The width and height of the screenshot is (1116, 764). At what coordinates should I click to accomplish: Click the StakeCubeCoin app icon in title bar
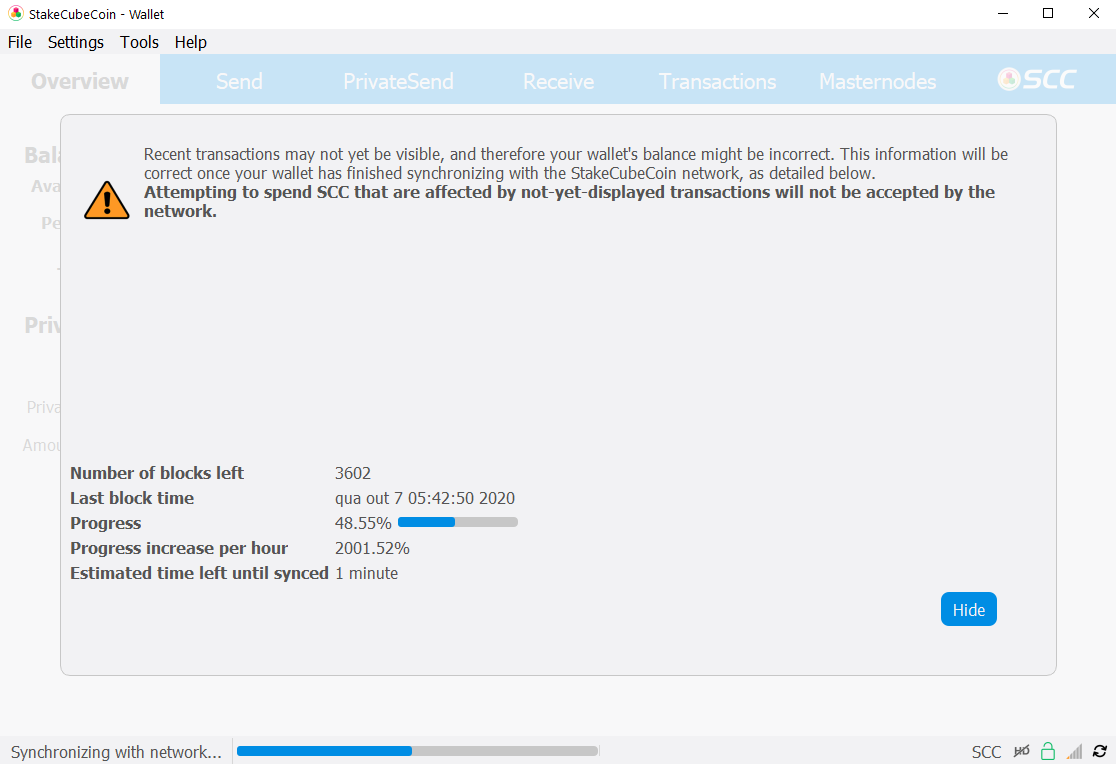click(x=16, y=14)
